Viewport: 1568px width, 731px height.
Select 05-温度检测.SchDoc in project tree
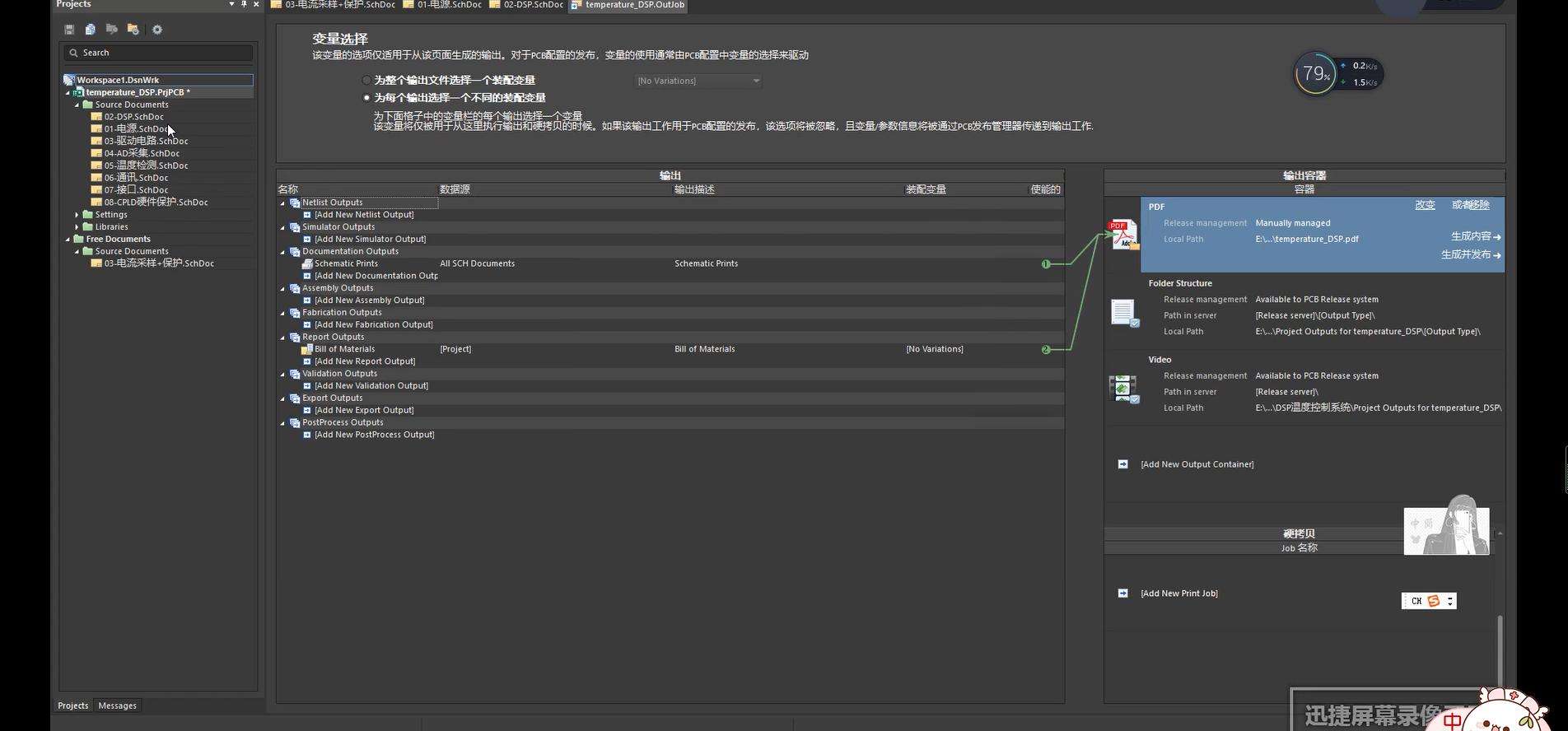coord(146,165)
